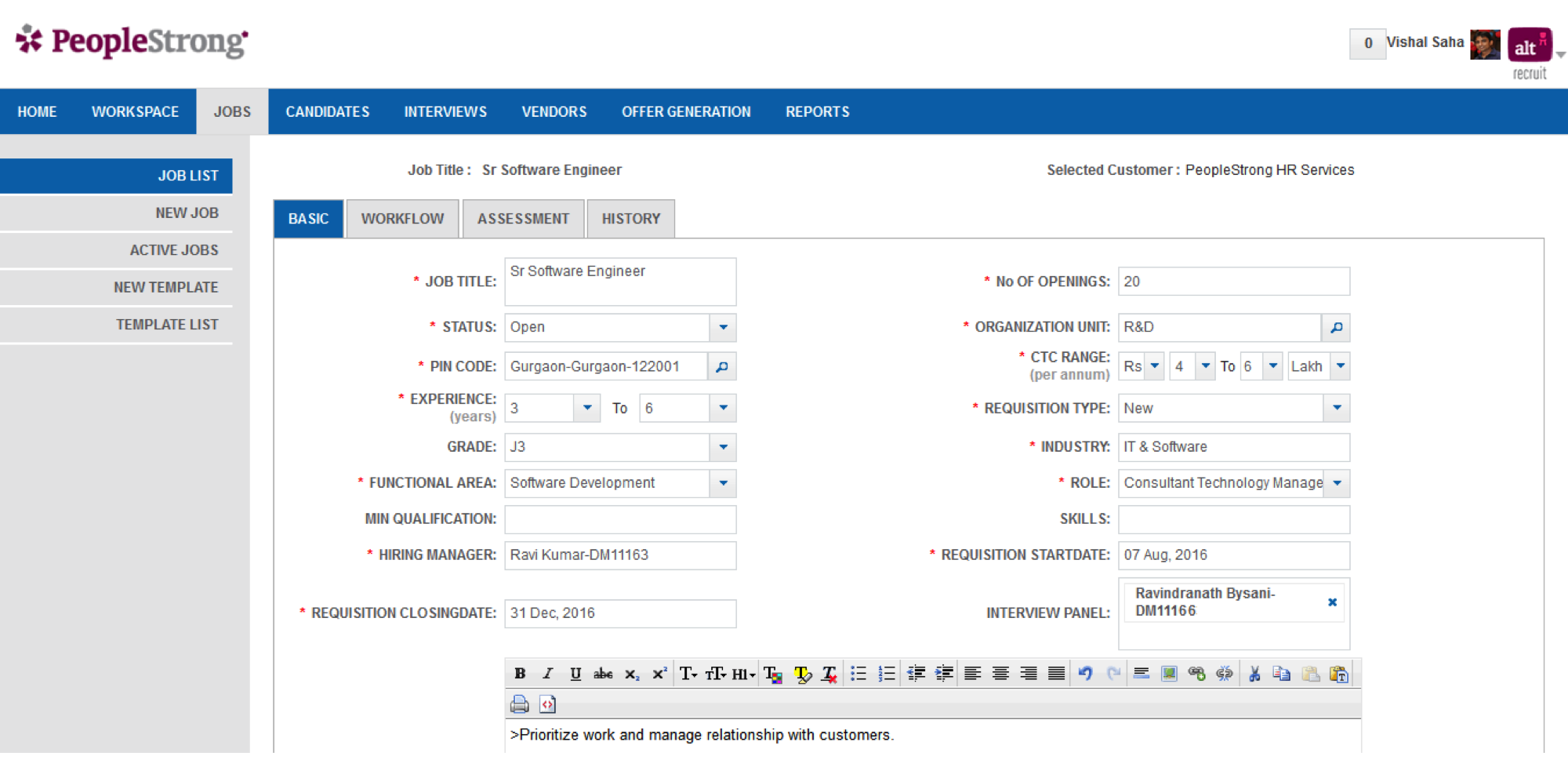
Task: Apply subscript formatting
Action: [x=632, y=674]
